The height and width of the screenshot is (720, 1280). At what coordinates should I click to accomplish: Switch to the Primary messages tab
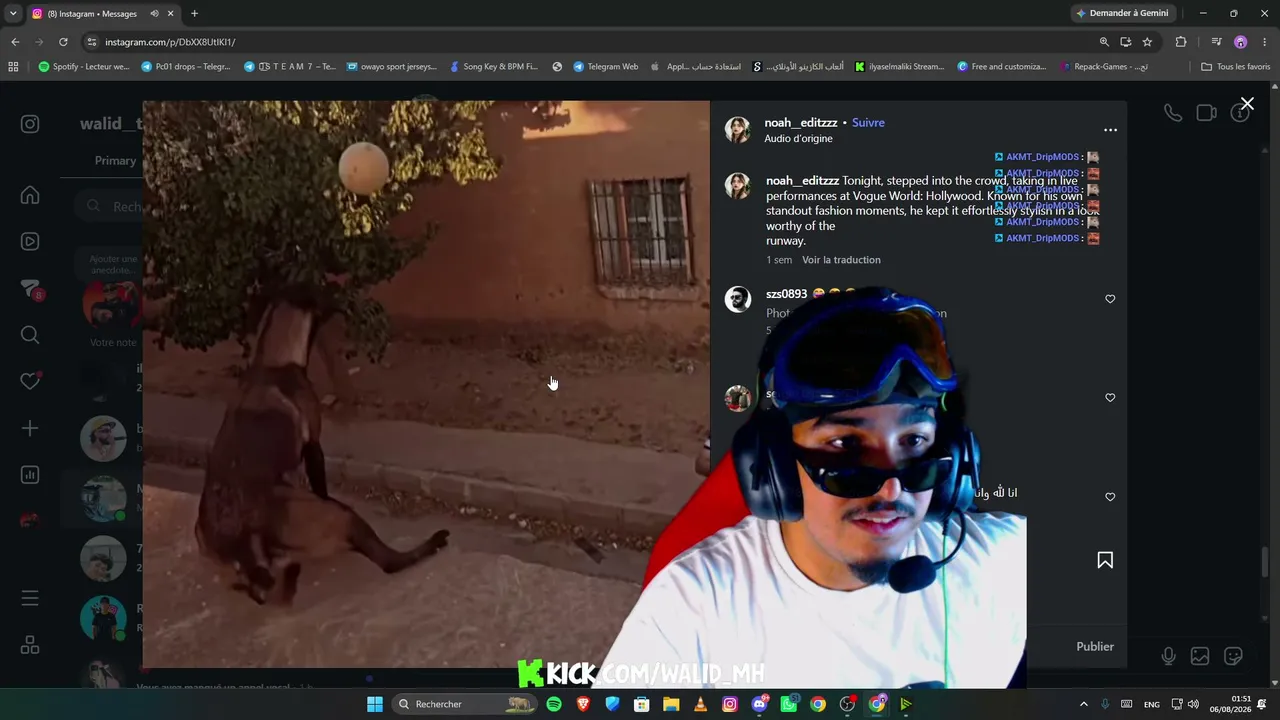[115, 161]
